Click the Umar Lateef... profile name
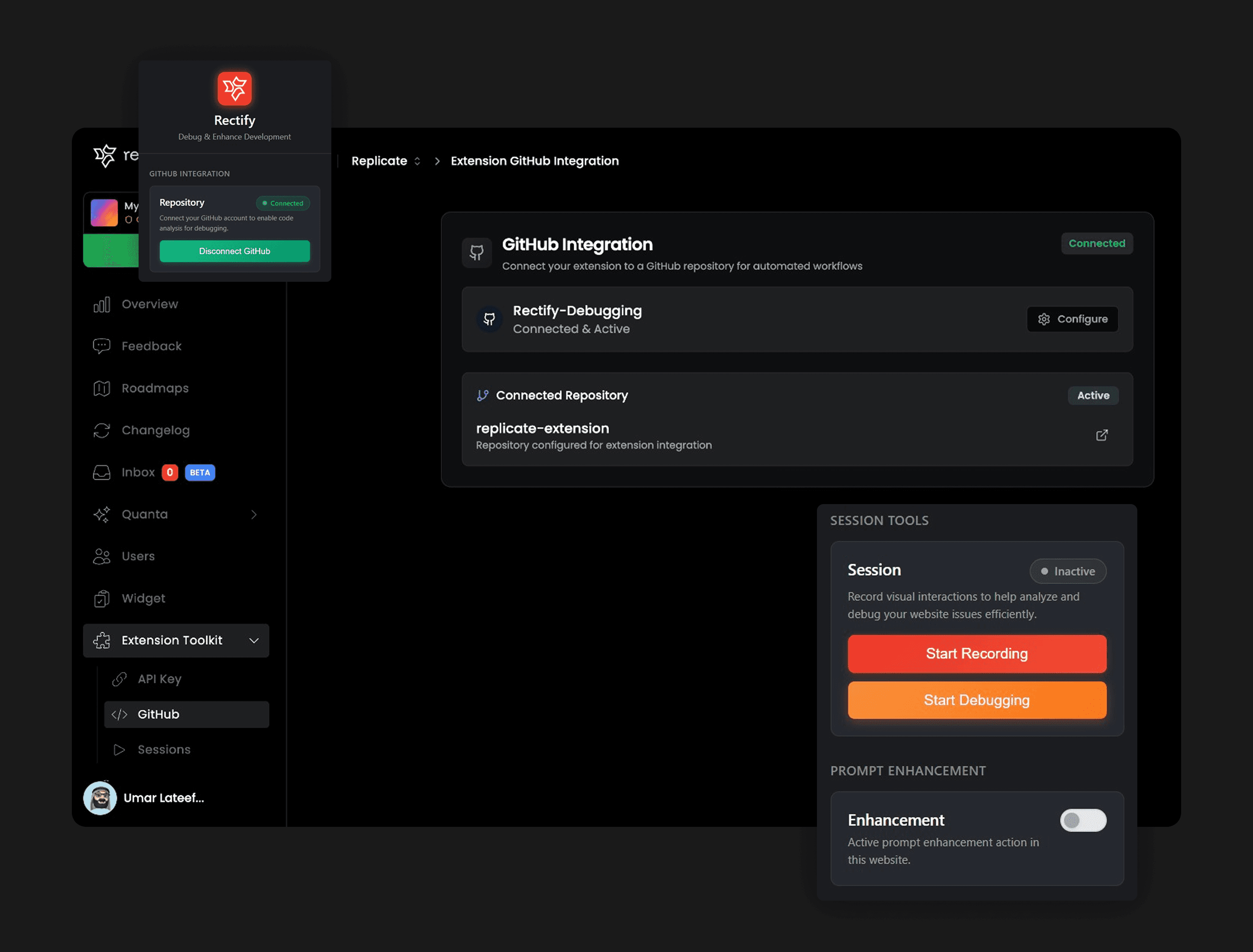The image size is (1253, 952). [164, 798]
